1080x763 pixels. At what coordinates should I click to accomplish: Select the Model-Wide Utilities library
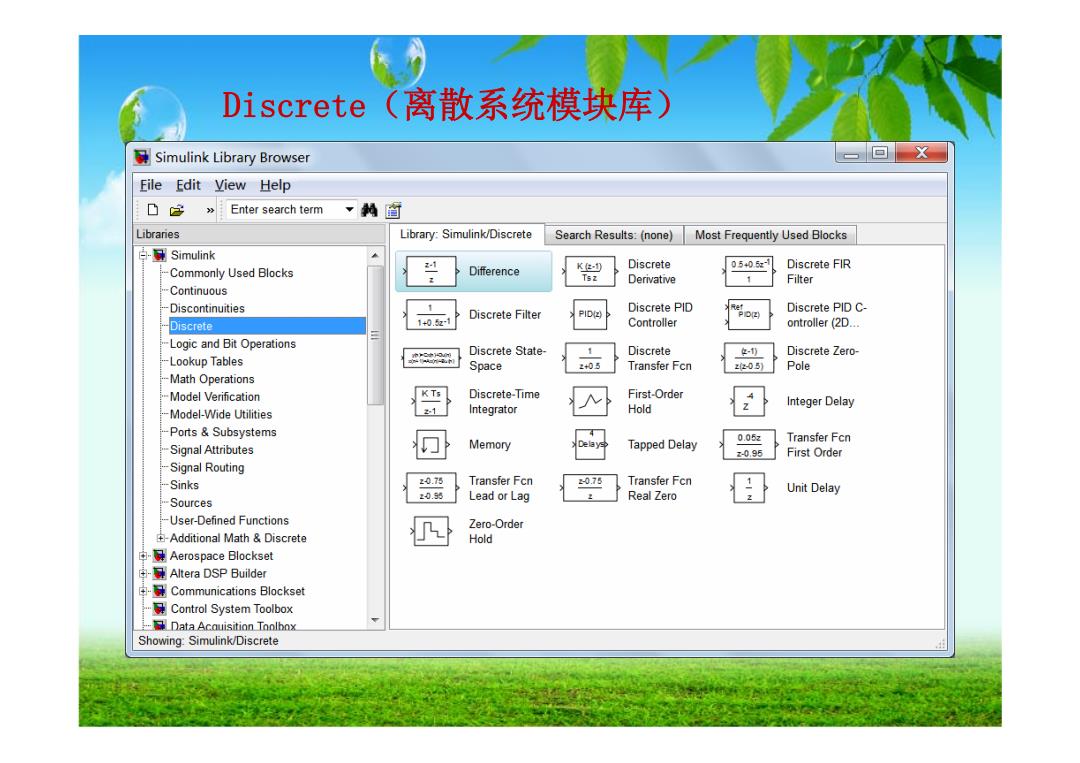[x=221, y=415]
